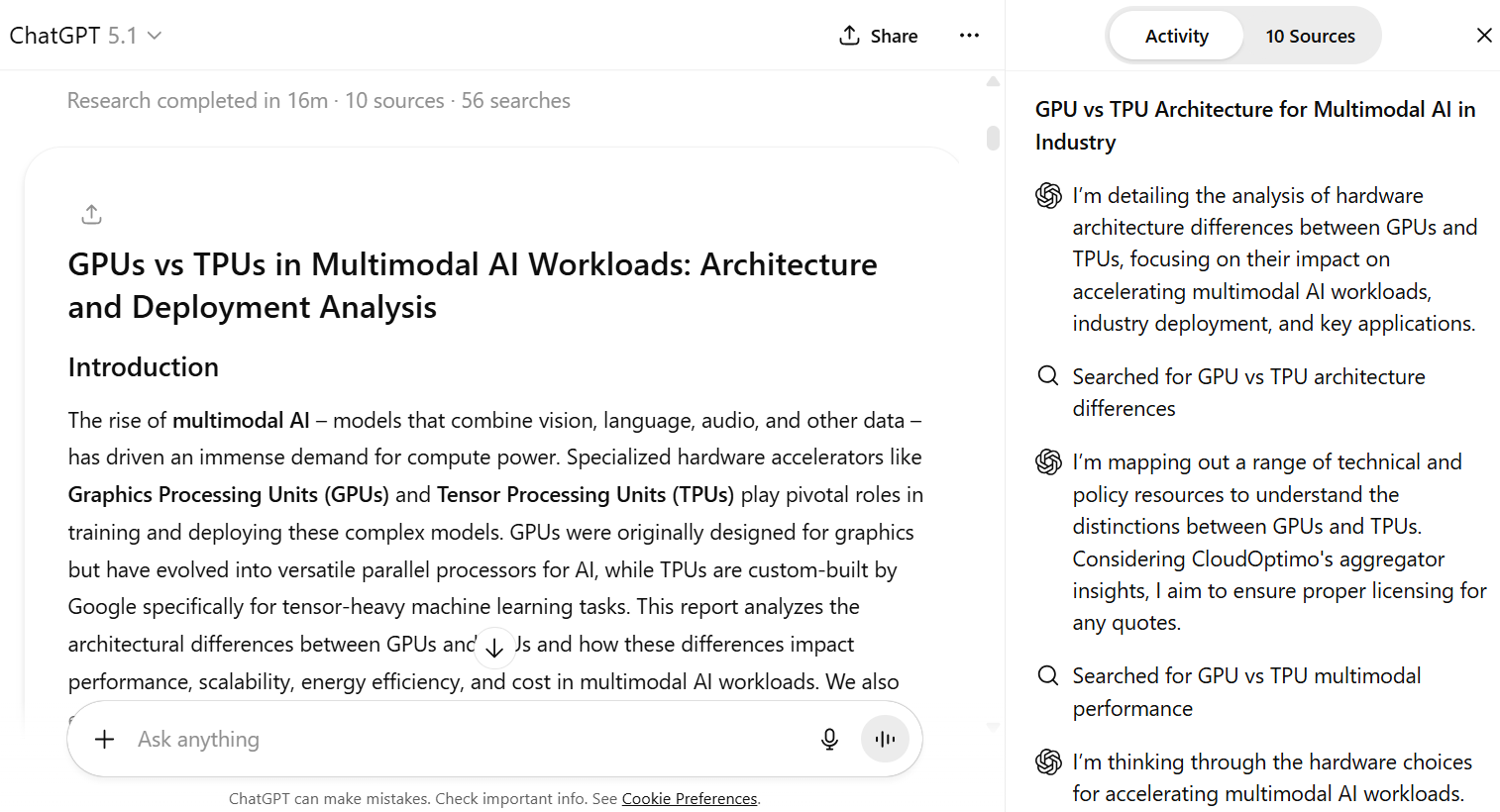
Task: Click the export report icon above title
Action: (x=92, y=214)
